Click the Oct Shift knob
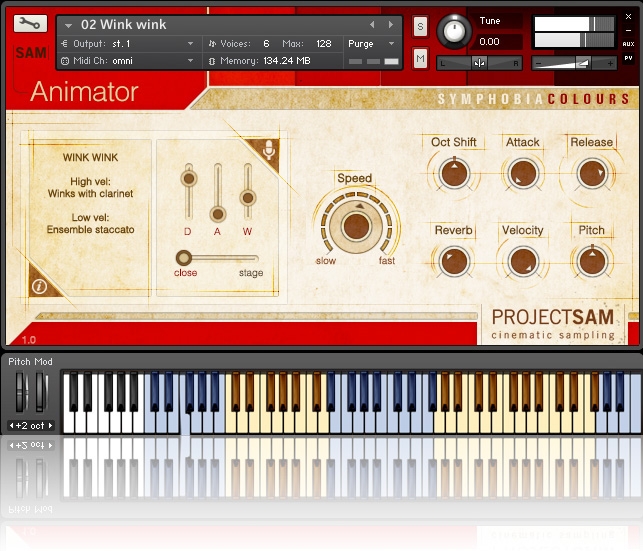The image size is (643, 551). tap(454, 173)
